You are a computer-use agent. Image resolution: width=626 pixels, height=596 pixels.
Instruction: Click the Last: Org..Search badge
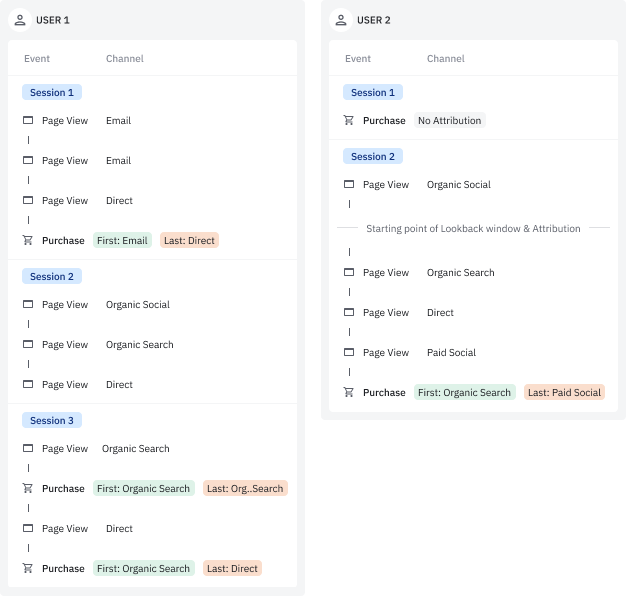[245, 489]
